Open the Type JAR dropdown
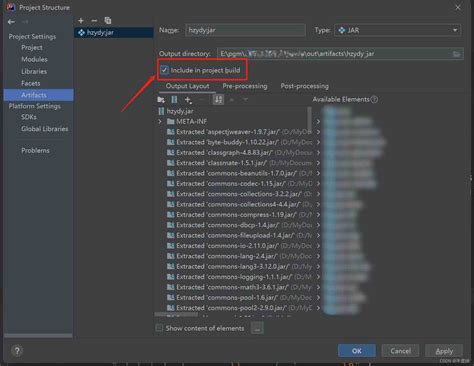 coord(398,30)
